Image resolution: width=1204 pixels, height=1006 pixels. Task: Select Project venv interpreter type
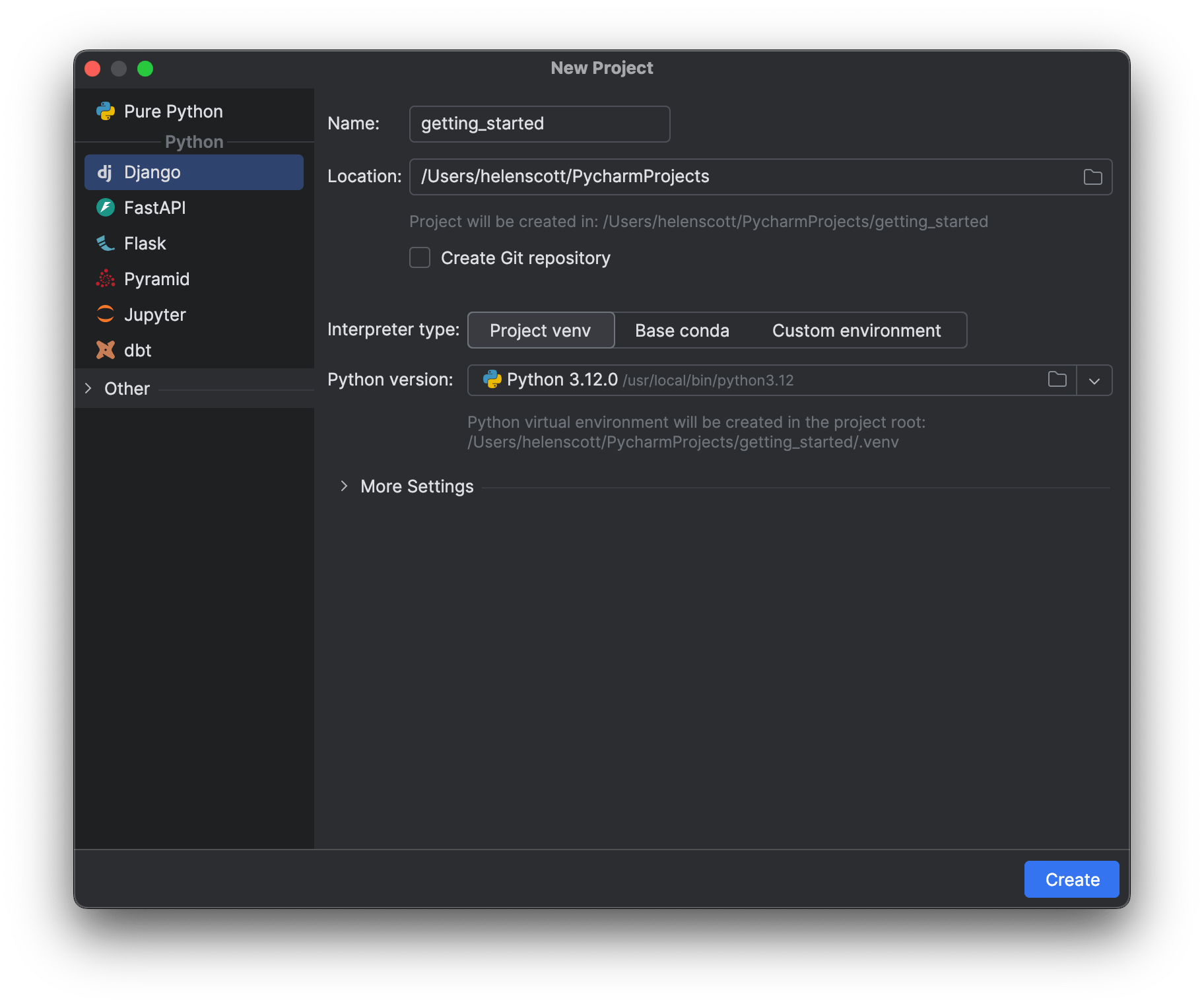(x=540, y=330)
